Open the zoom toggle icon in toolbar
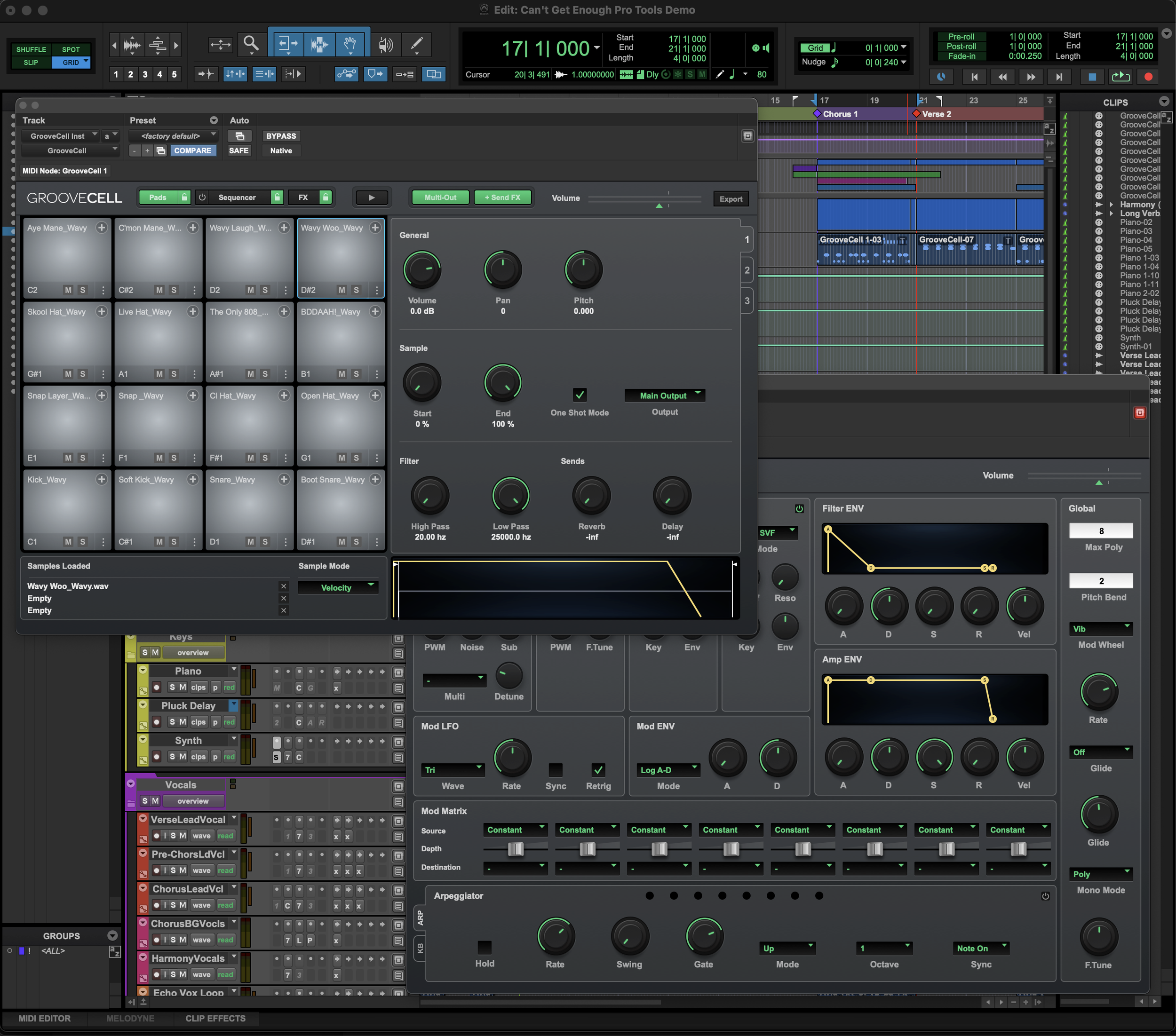 coord(220,44)
